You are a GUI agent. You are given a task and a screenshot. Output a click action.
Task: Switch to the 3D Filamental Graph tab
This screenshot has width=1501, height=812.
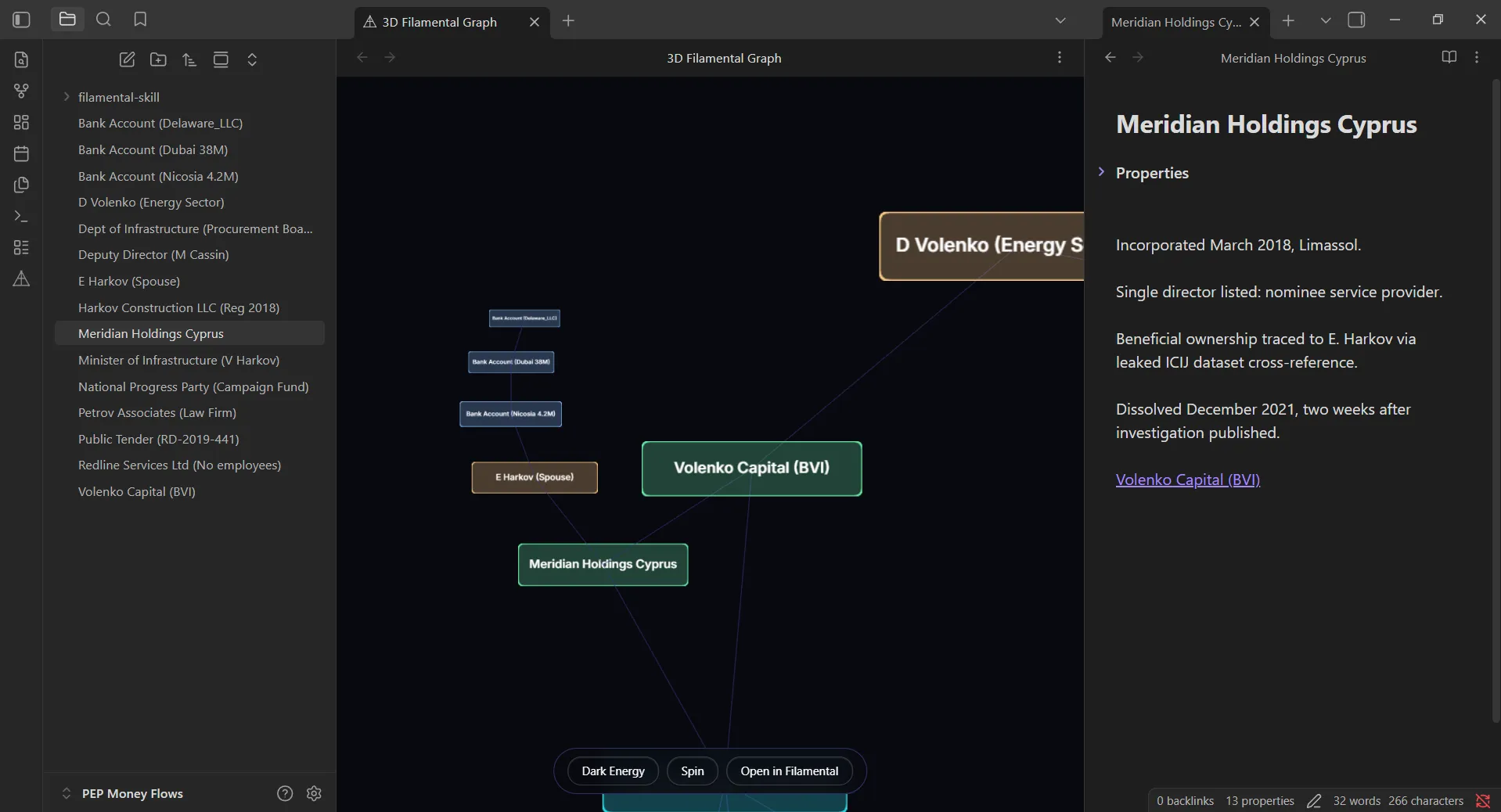pos(440,22)
